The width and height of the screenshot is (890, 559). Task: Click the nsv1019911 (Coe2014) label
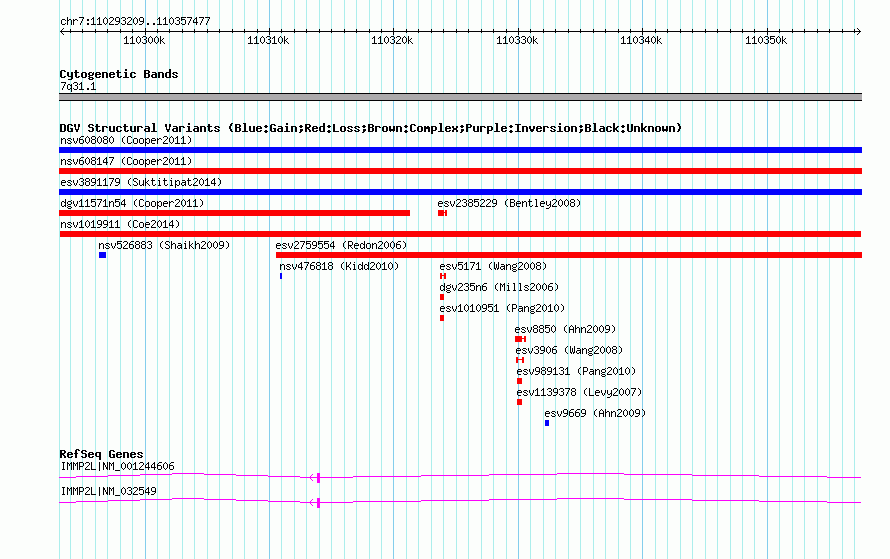tap(120, 224)
